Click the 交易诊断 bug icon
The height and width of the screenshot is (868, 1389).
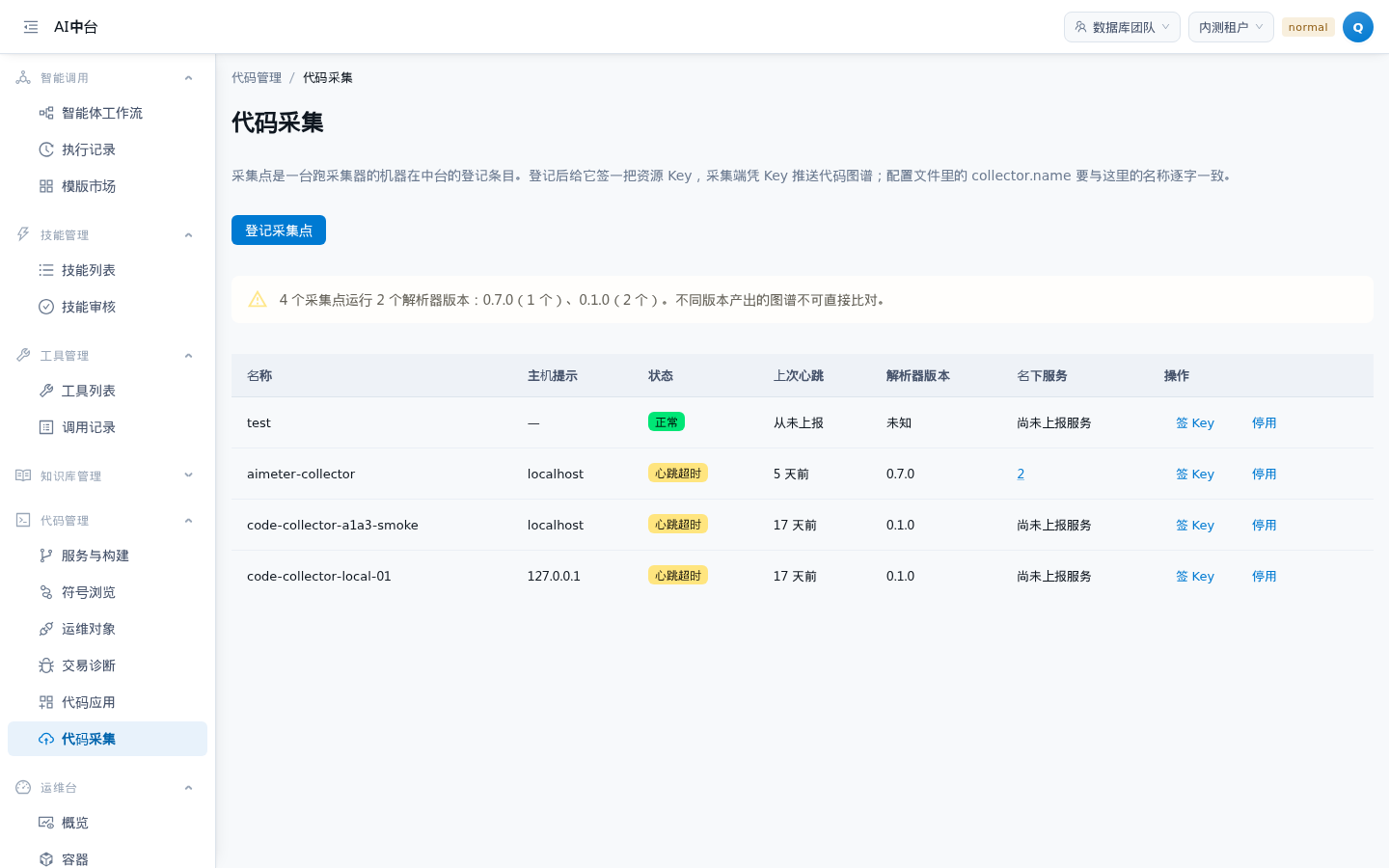pyautogui.click(x=46, y=665)
